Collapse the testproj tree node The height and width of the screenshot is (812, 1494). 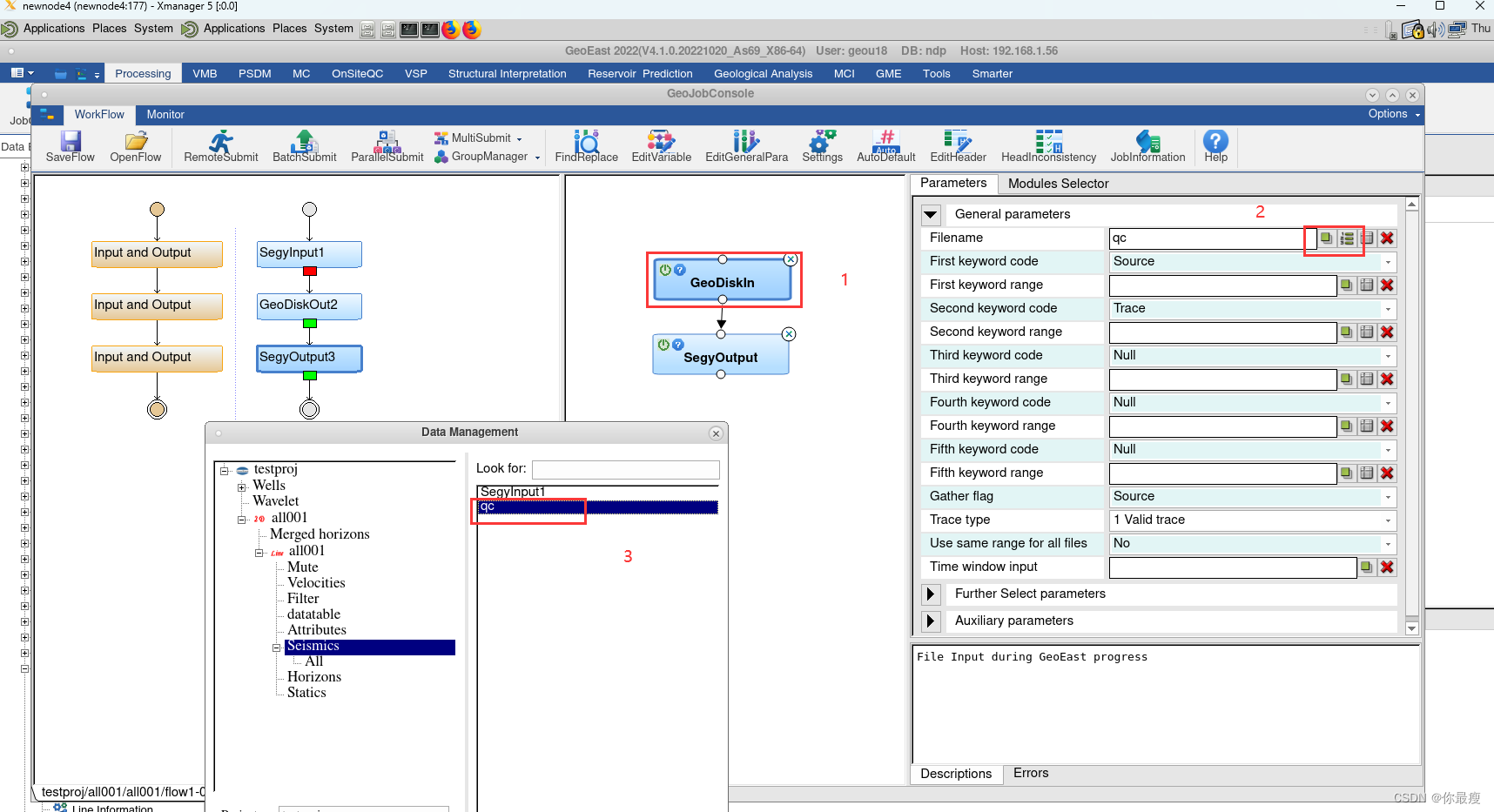click(224, 471)
